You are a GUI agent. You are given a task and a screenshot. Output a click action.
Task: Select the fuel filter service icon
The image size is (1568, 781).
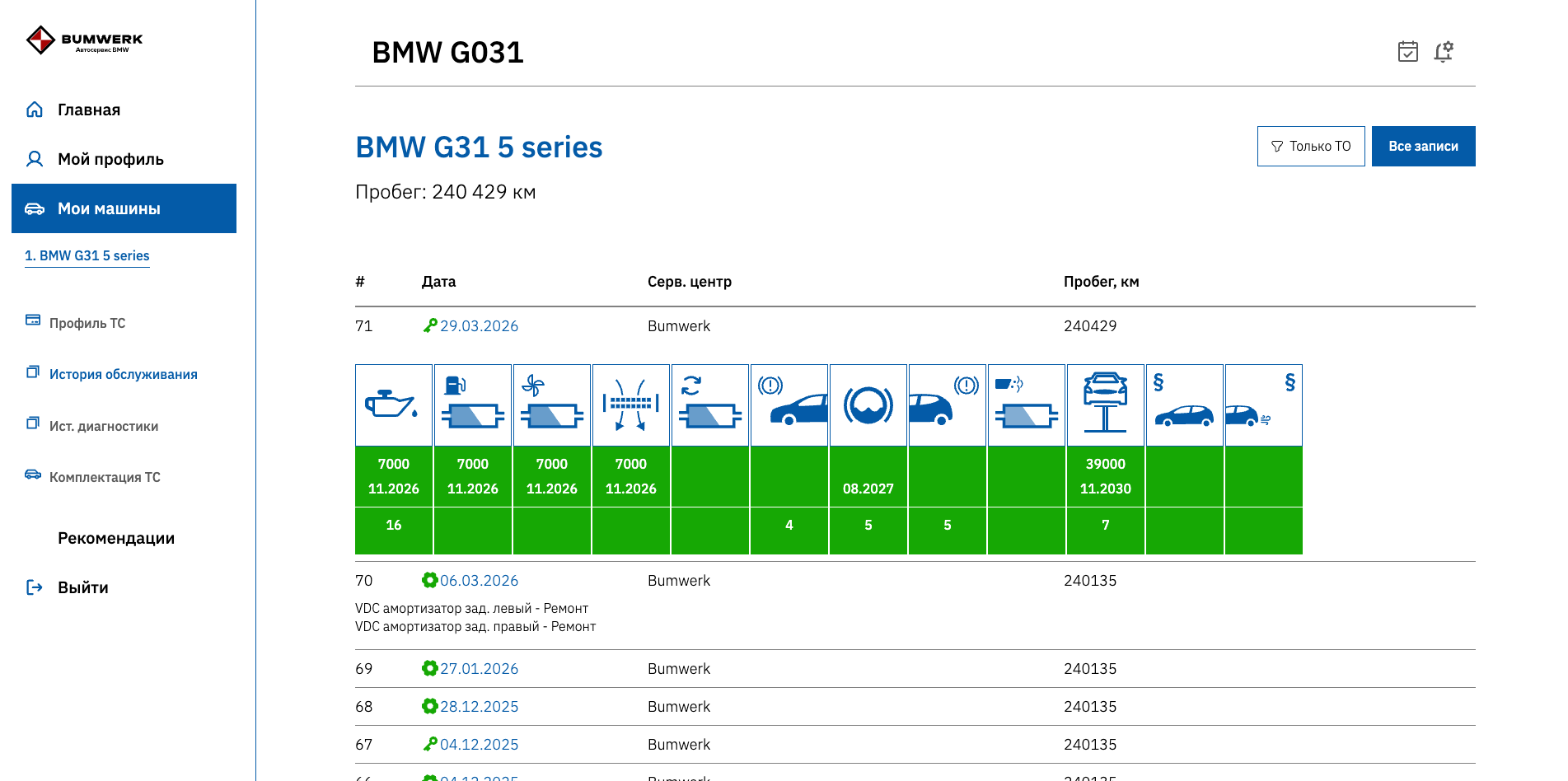click(472, 405)
